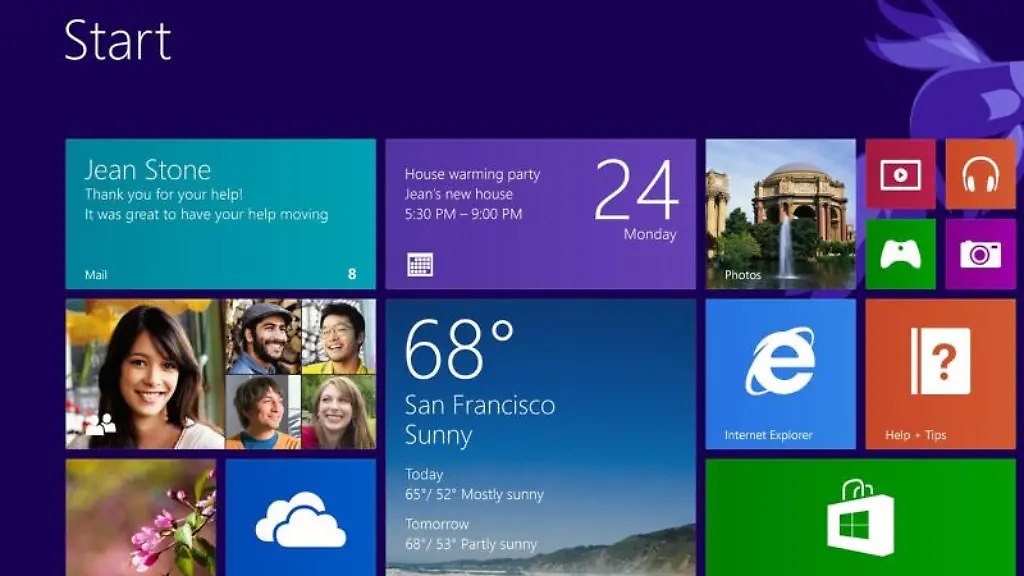
Task: View tomorrow's forecast in the weather tile
Action: (x=471, y=535)
